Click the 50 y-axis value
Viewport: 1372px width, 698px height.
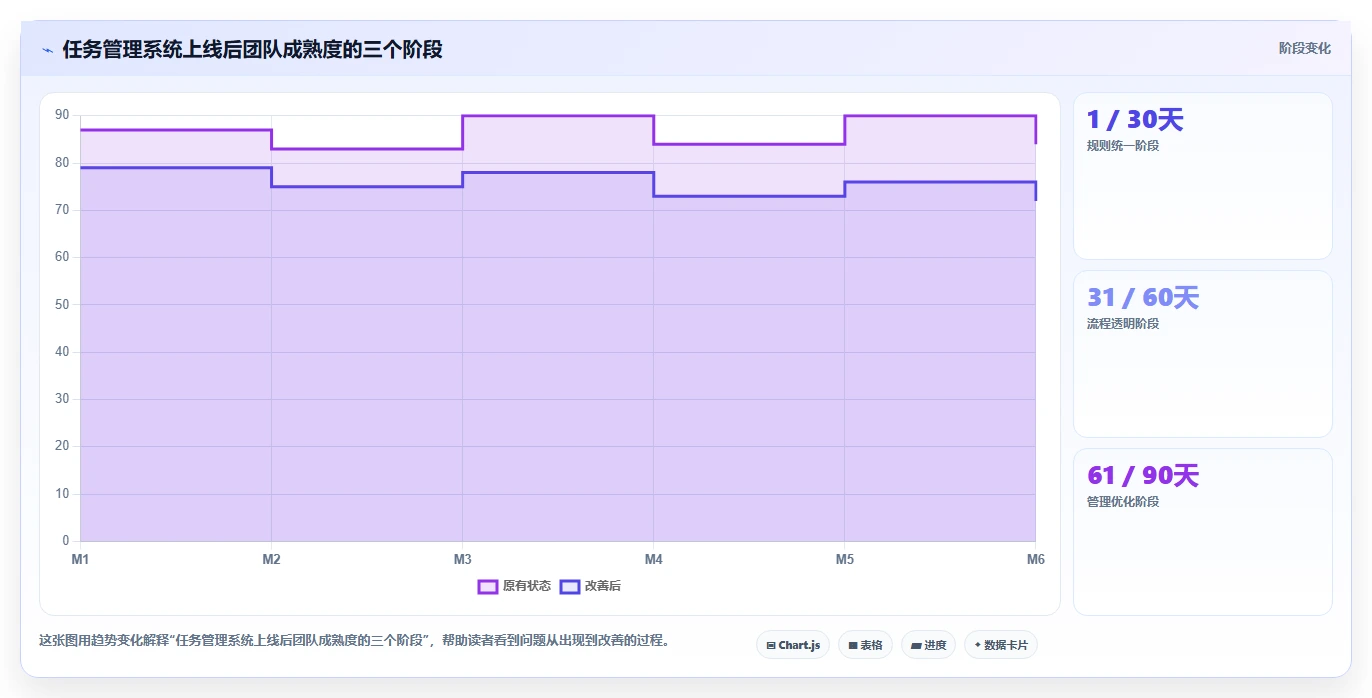[62, 304]
